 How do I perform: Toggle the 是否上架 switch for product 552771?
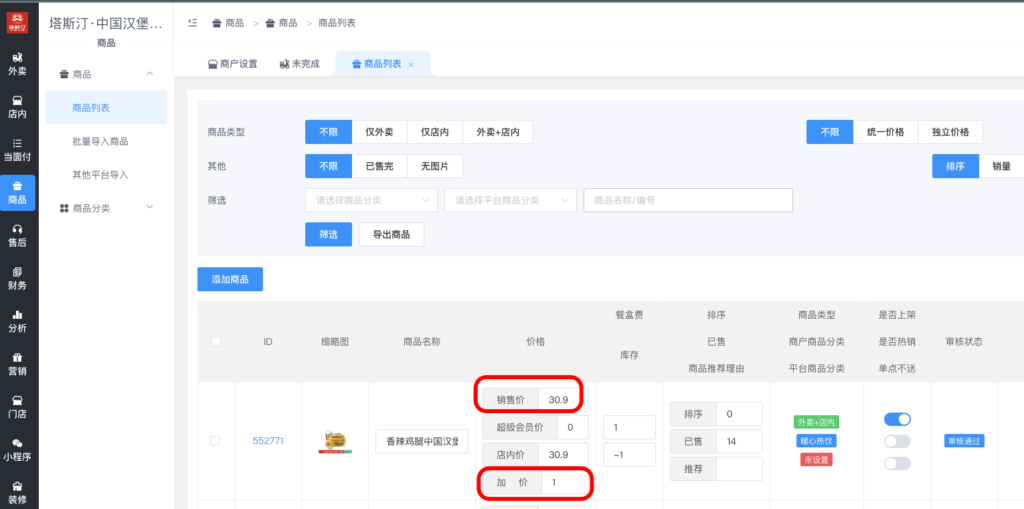click(x=897, y=419)
